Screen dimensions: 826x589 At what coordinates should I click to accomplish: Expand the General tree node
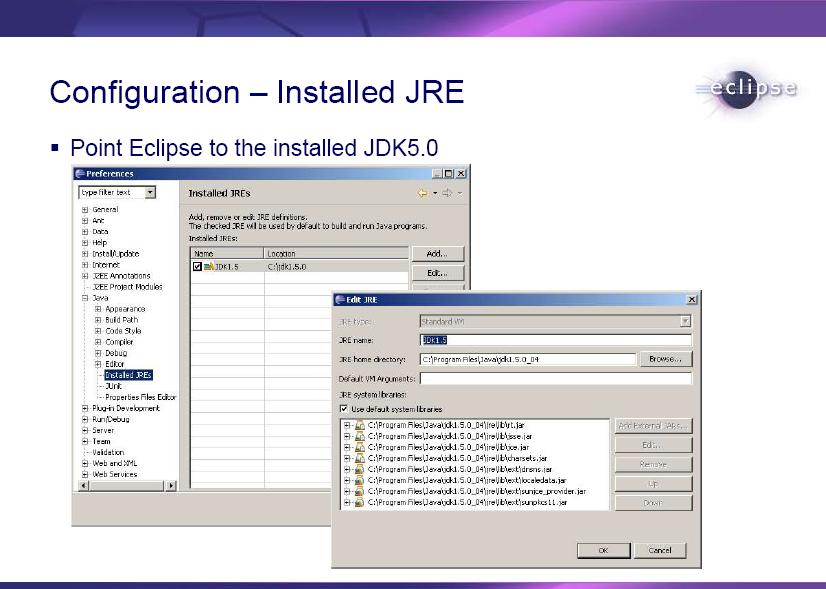click(x=85, y=210)
